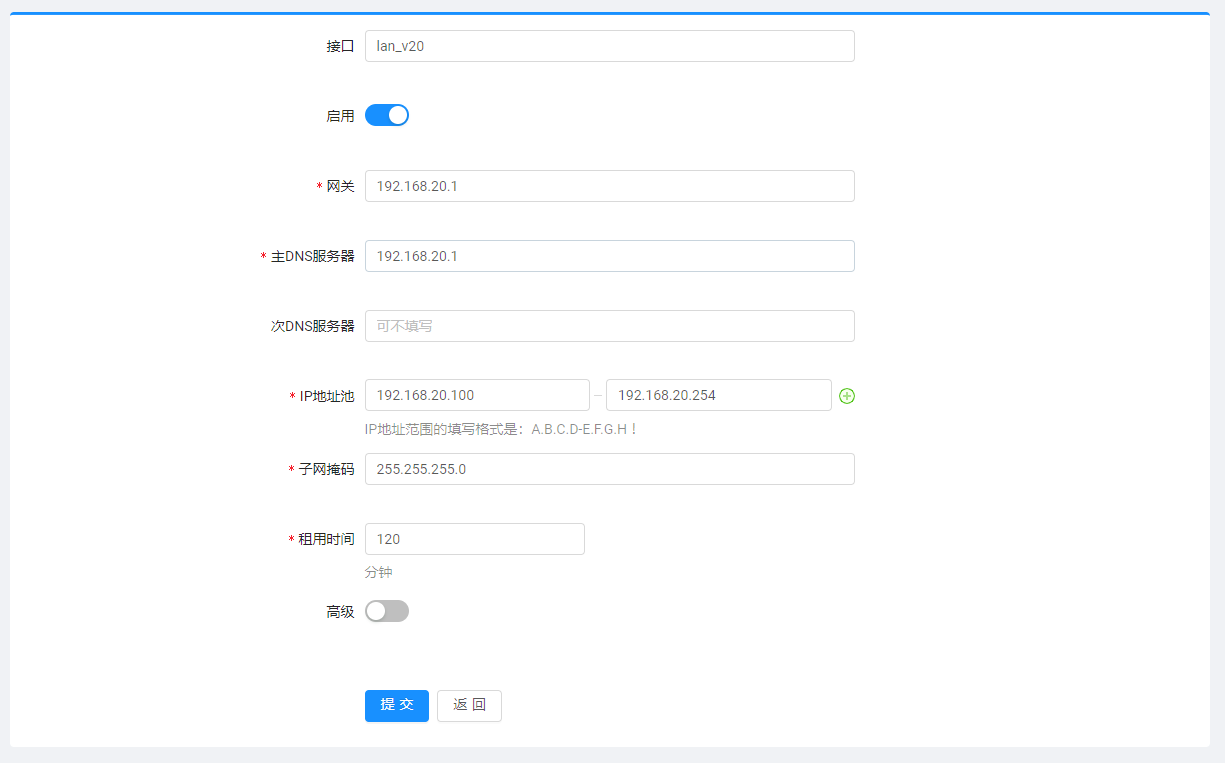Select the 主DNS服务器 input field
Image resolution: width=1225 pixels, height=763 pixels.
610,256
